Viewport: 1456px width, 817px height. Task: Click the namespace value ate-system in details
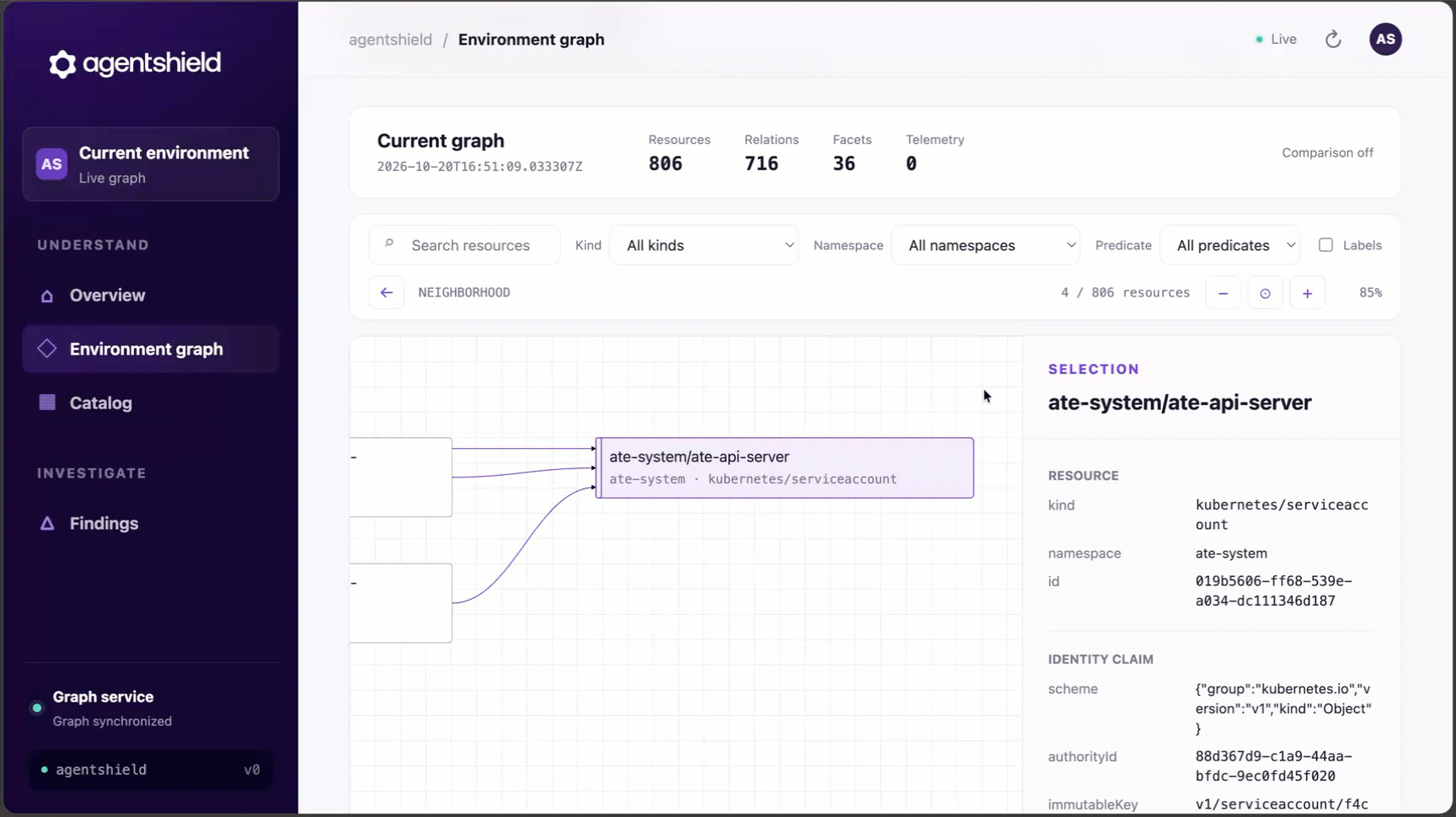1231,553
